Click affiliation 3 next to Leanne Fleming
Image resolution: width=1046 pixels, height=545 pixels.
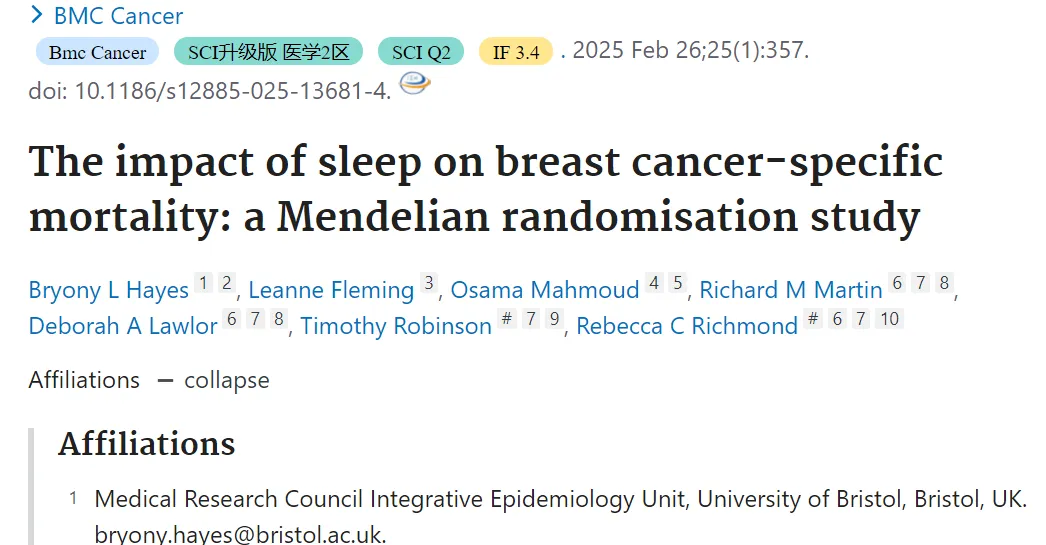(429, 283)
